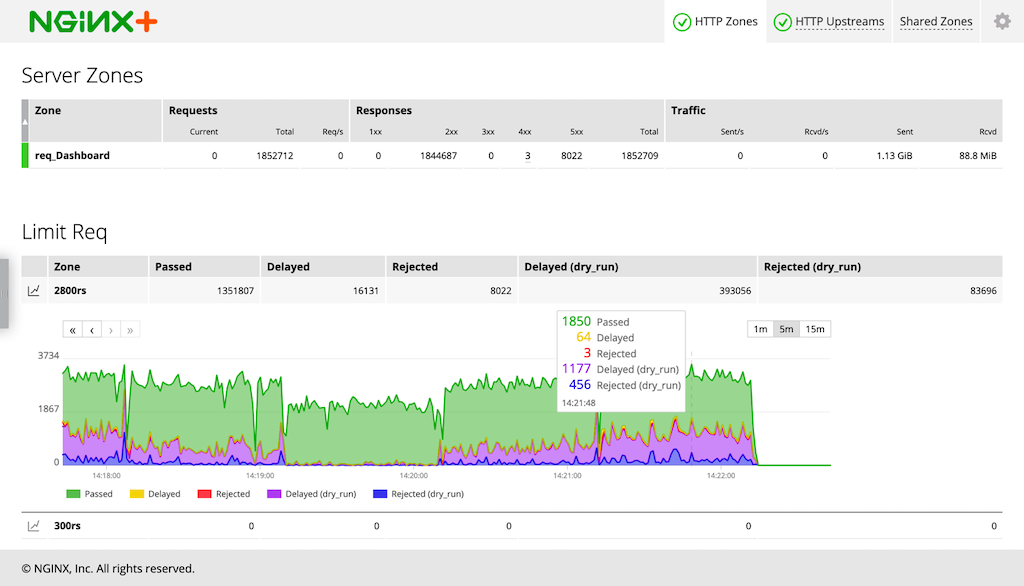Step chart back with single-left arrow
1024x586 pixels.
(91, 329)
